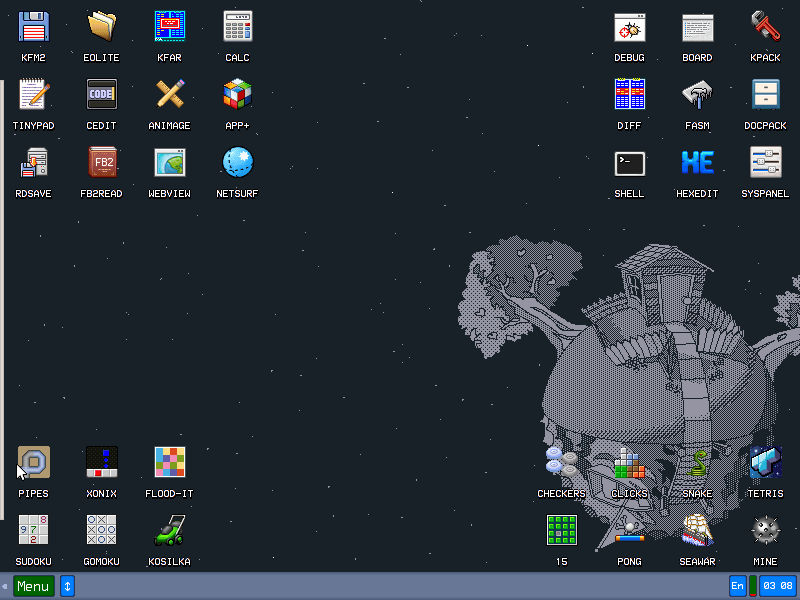Open HEXEDIT icon
The width and height of the screenshot is (800, 600).
[x=697, y=163]
